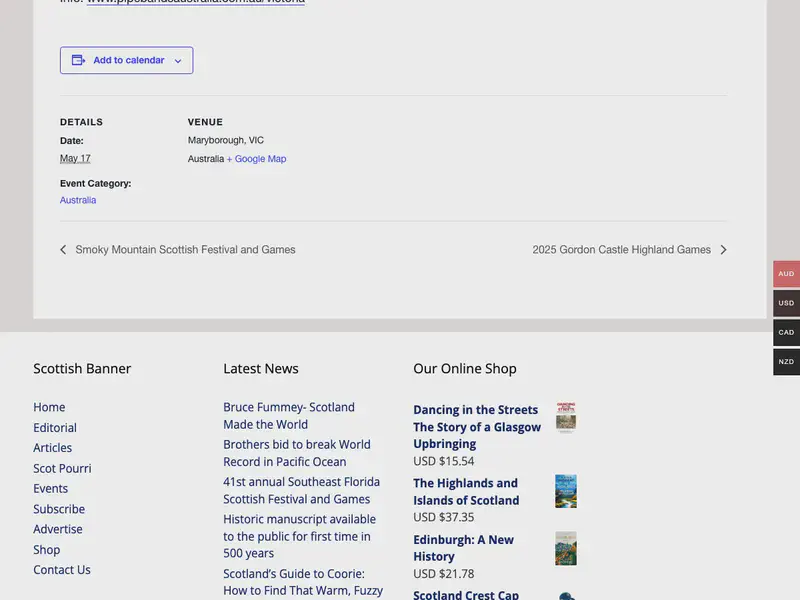Viewport: 800px width, 600px height.
Task: Click Dancing in the Streets book cover thumbnail
Action: tap(566, 417)
